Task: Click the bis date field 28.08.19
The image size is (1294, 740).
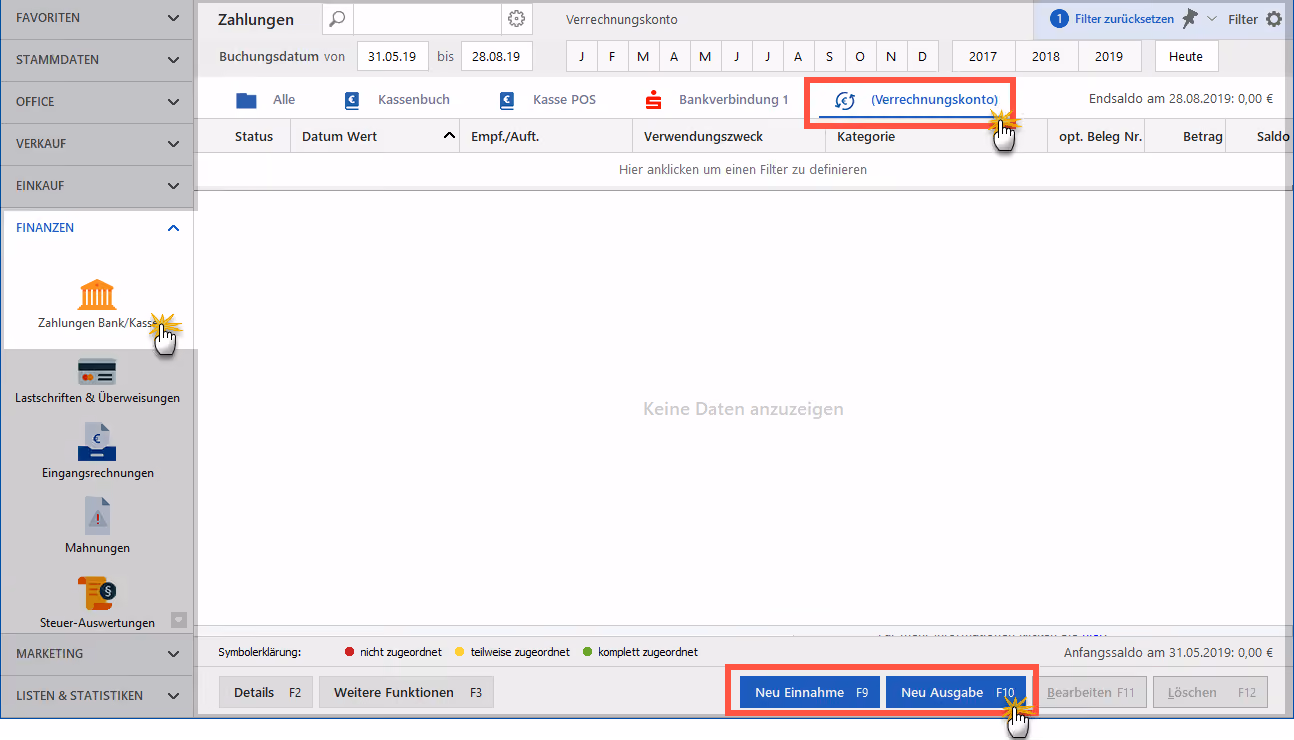Action: tap(497, 57)
